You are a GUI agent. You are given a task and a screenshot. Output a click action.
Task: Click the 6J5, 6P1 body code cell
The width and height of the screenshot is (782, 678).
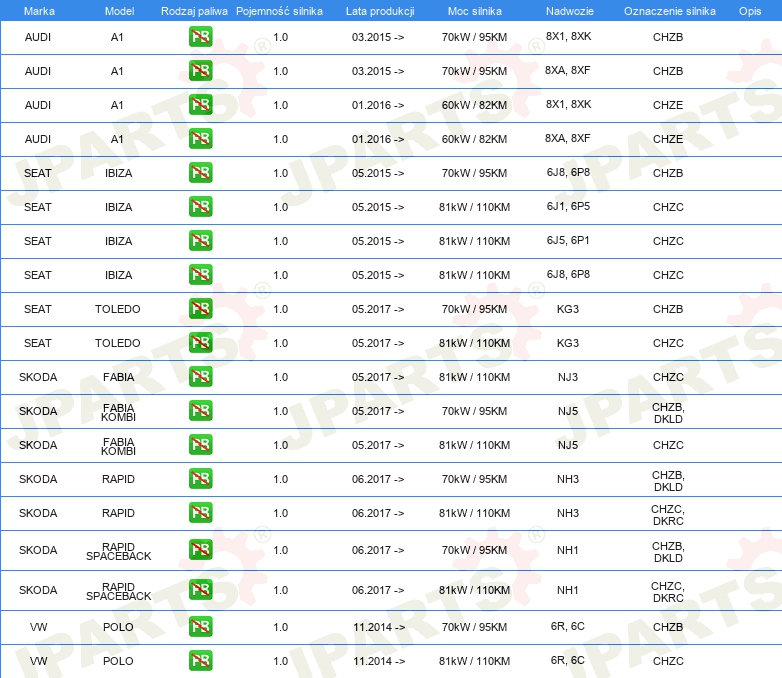point(568,241)
